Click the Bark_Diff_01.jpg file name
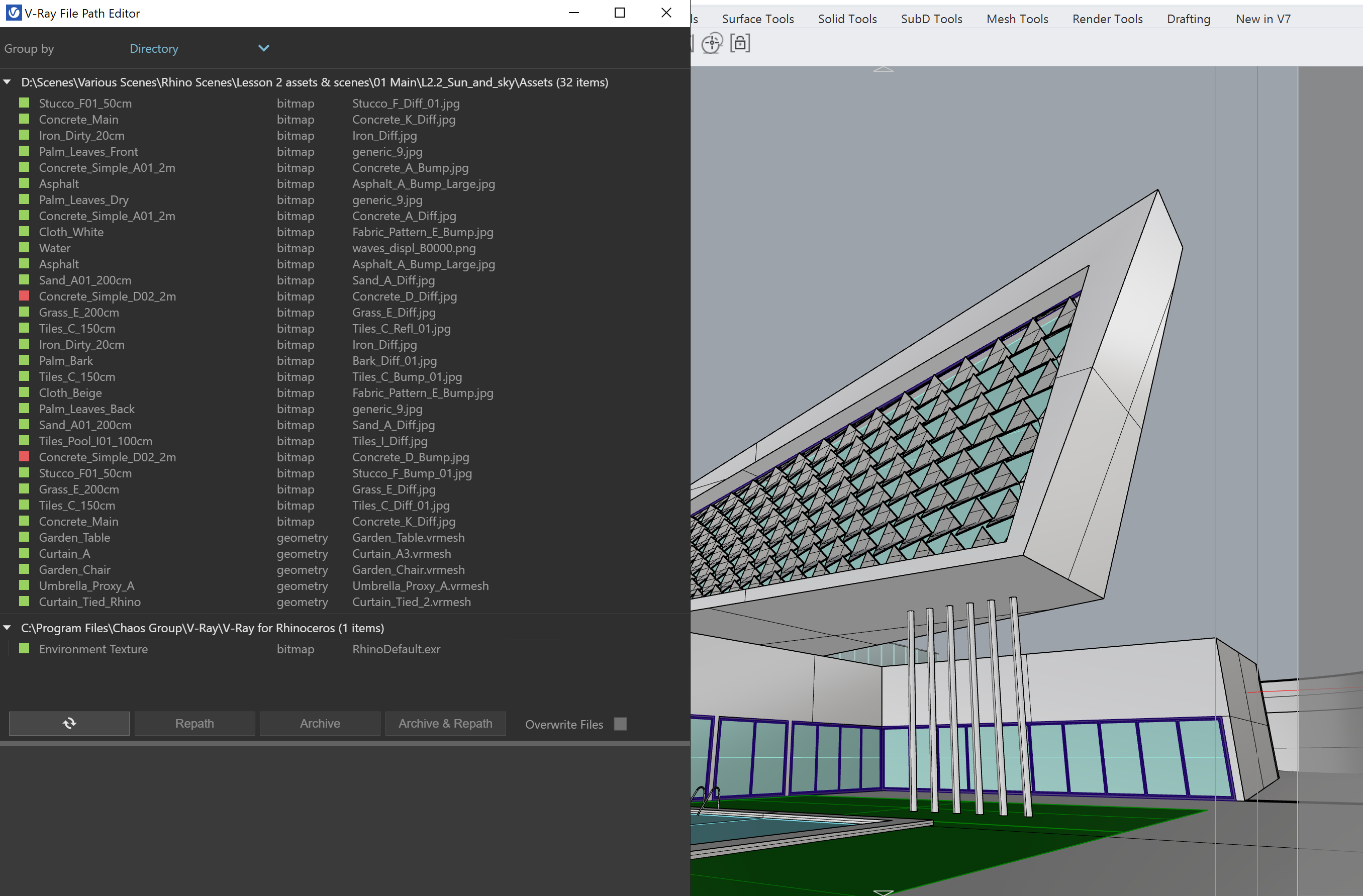The height and width of the screenshot is (896, 1363). point(394,360)
